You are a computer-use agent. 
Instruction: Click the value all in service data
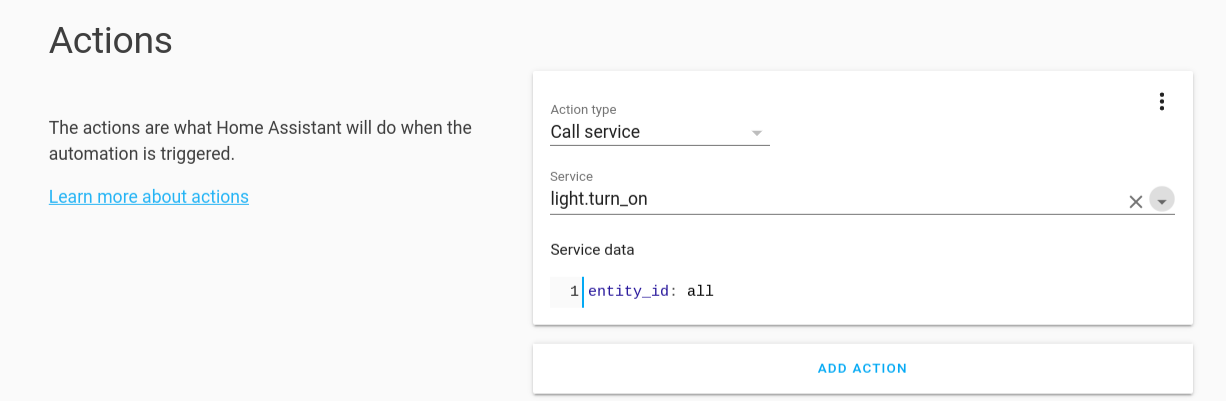[700, 291]
